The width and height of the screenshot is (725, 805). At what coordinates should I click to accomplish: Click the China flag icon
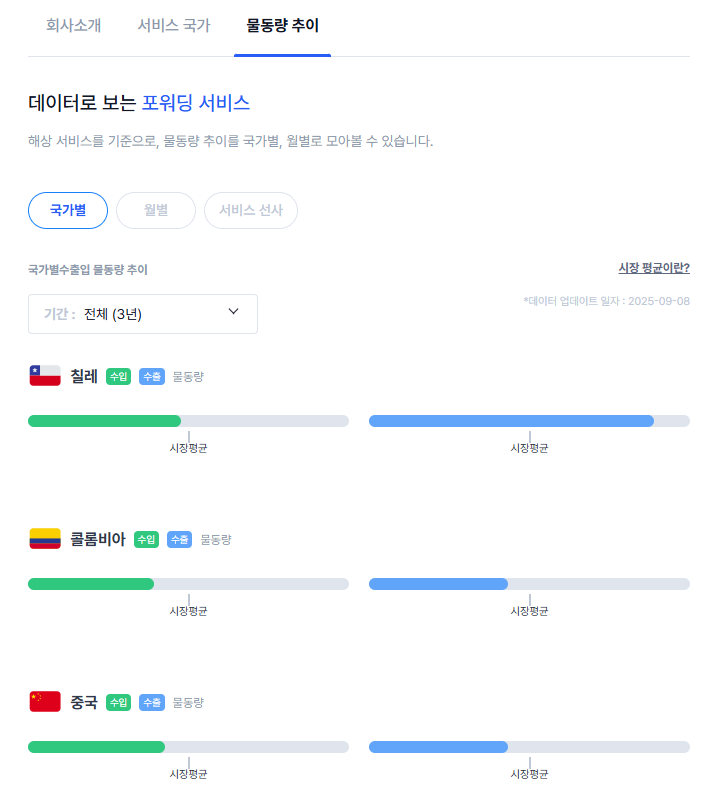click(45, 702)
